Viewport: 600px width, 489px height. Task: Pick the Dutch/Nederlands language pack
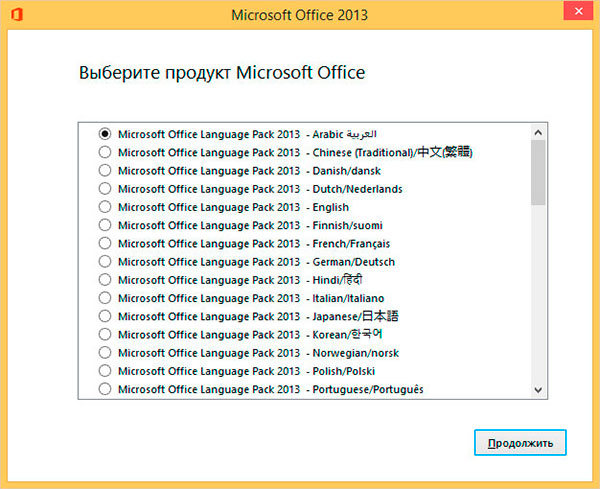[105, 189]
